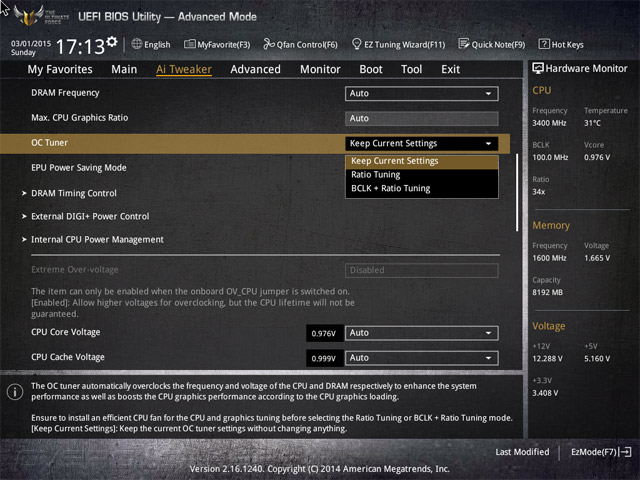The image size is (640, 480).
Task: Open Qfan Control(F6) fan icon
Action: [x=268, y=44]
